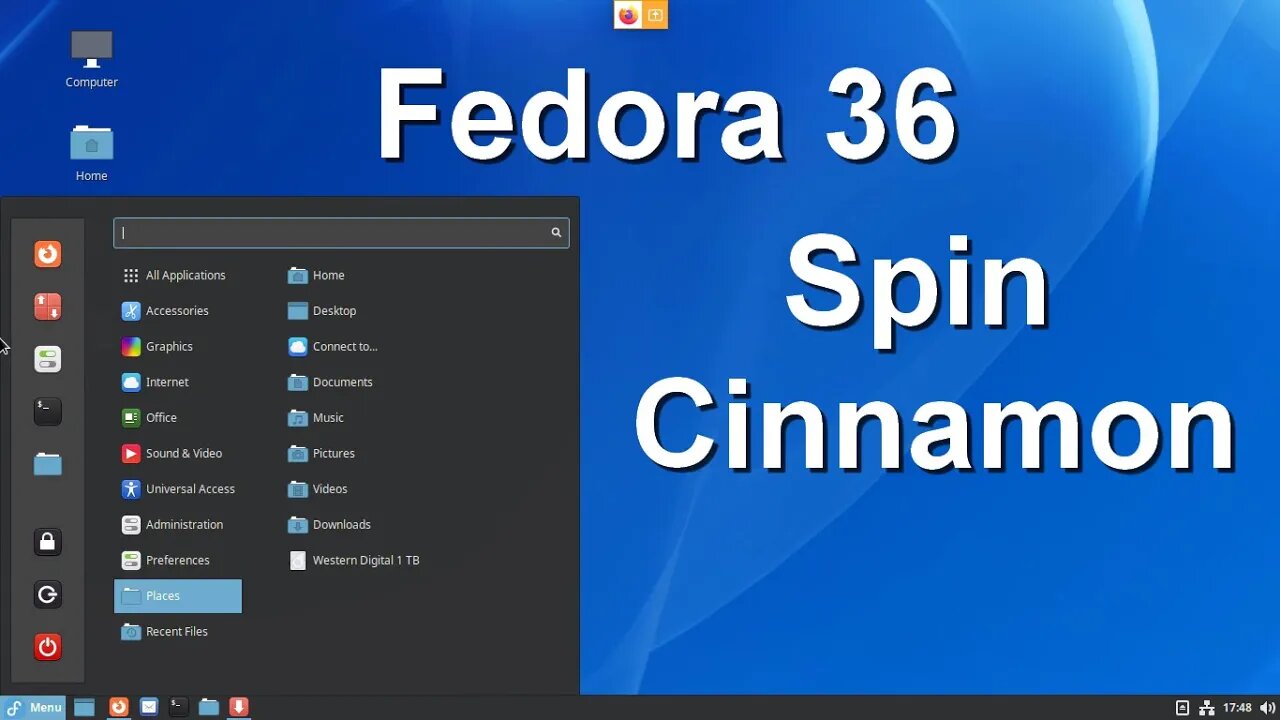Open the Western Digital 1 TB drive

354,560
